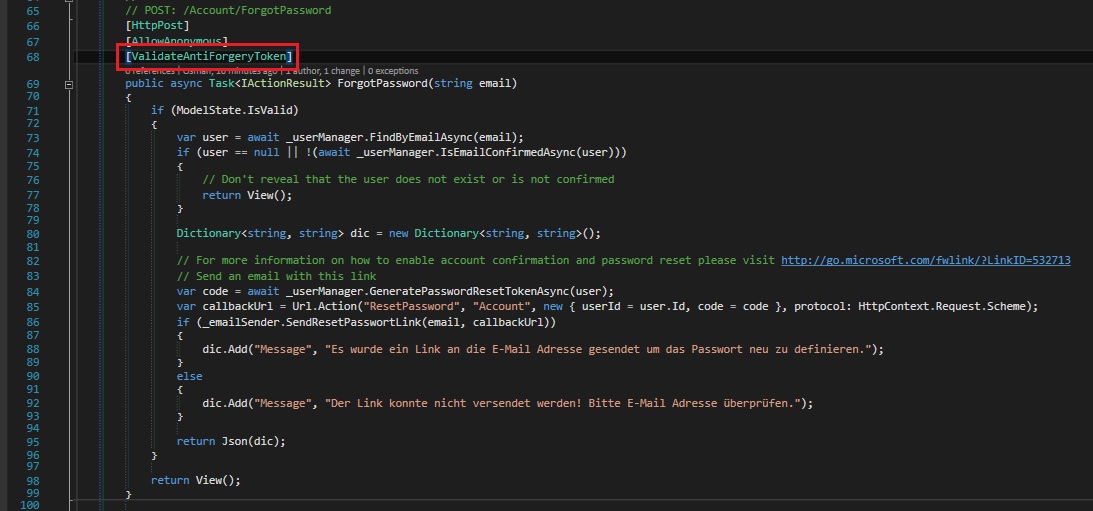Click the "Don't reveal that the user" comment
This screenshot has width=1093, height=511.
point(408,179)
